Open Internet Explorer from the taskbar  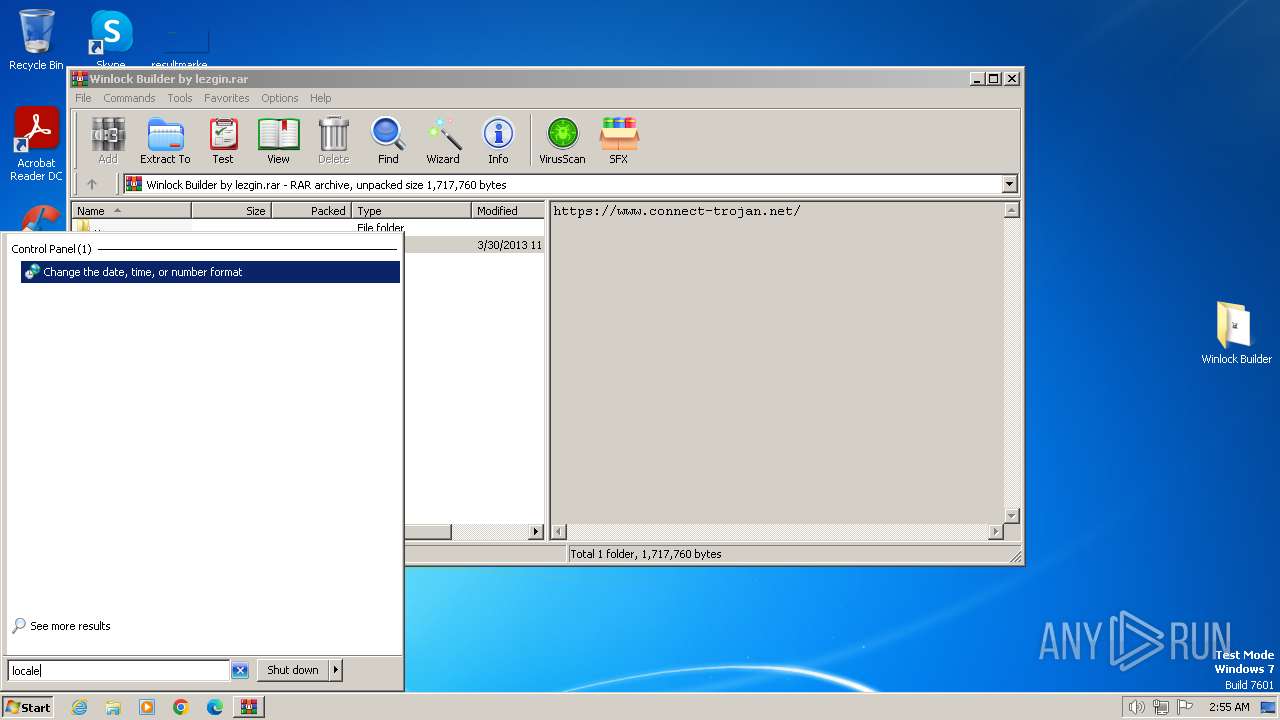[x=79, y=707]
